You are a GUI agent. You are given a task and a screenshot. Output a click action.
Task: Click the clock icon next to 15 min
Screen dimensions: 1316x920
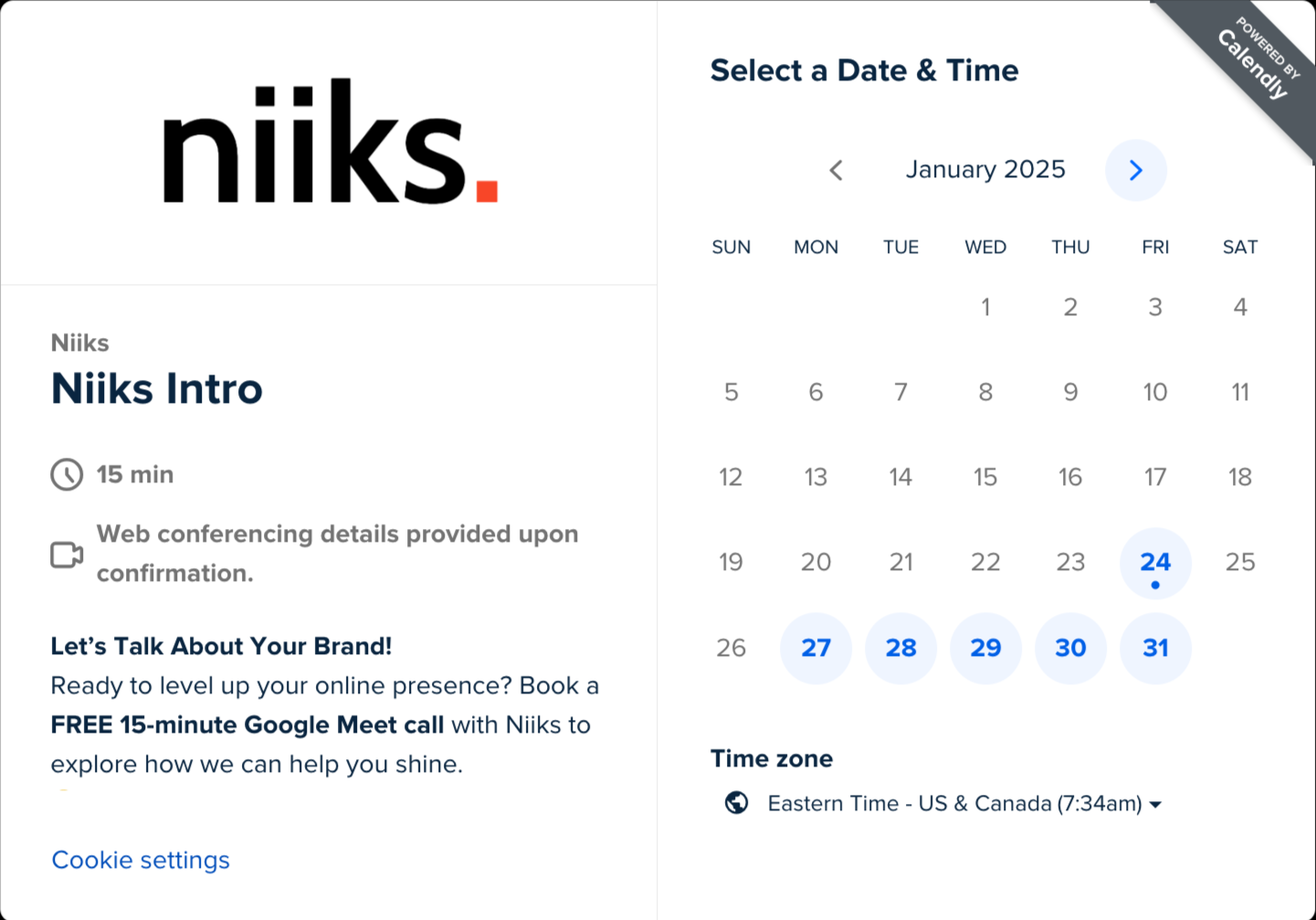(x=67, y=475)
